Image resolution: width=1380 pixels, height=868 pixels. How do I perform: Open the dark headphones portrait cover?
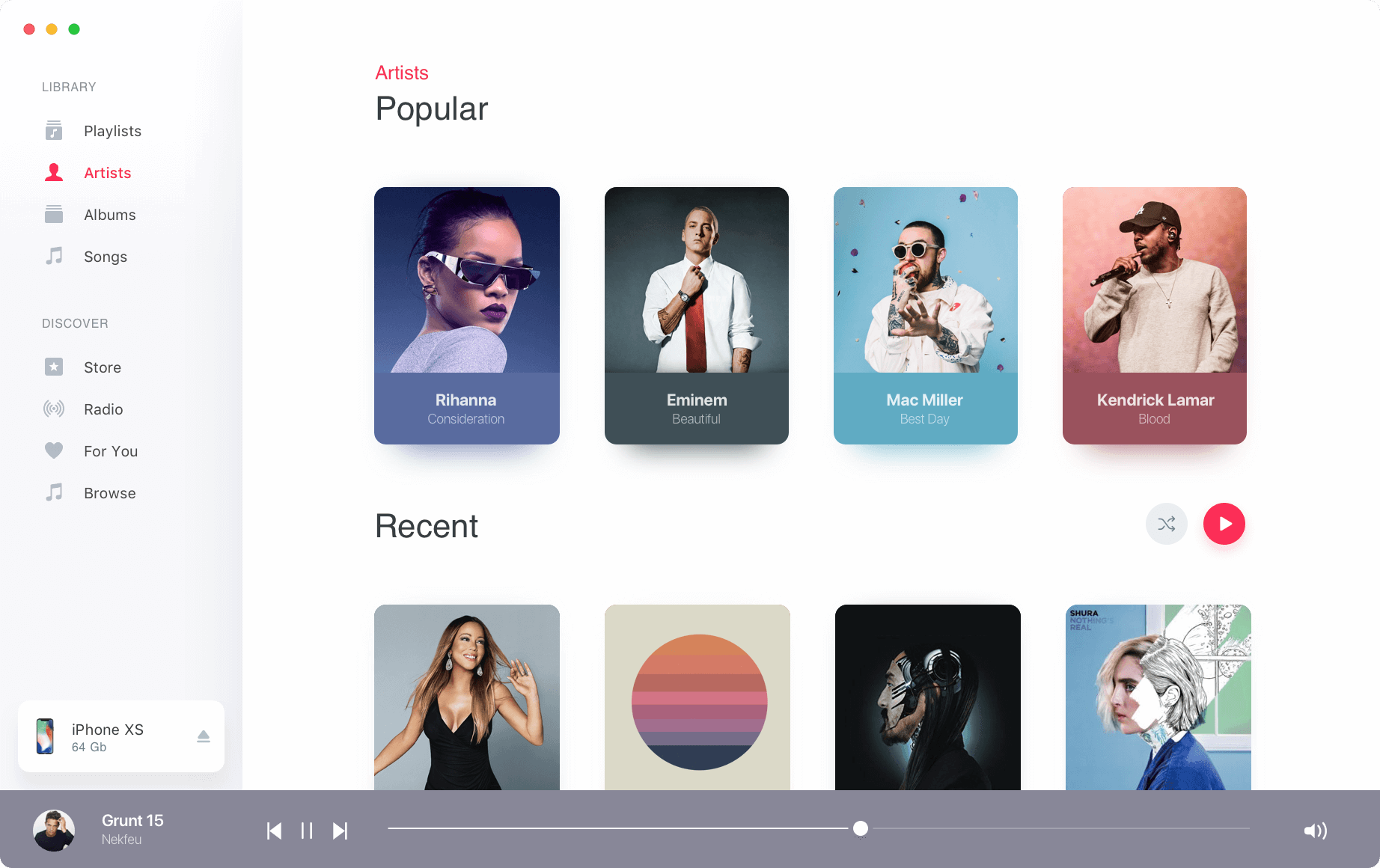[928, 697]
